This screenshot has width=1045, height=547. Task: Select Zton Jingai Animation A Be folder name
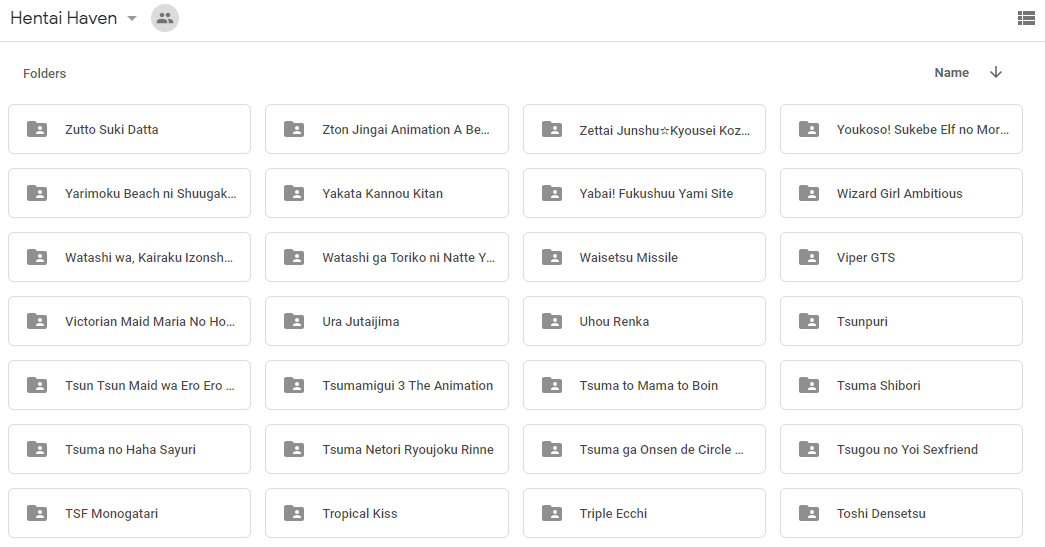[x=406, y=130]
